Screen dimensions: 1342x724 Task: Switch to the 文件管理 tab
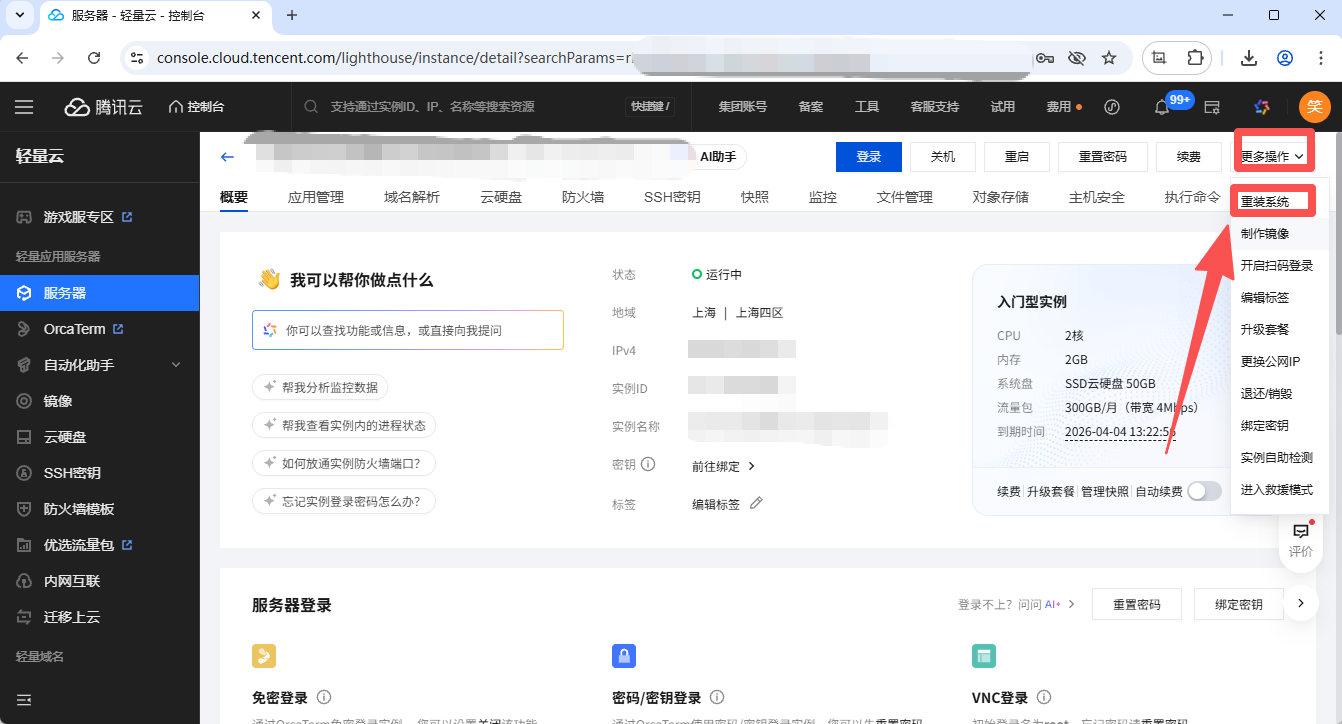tap(905, 197)
